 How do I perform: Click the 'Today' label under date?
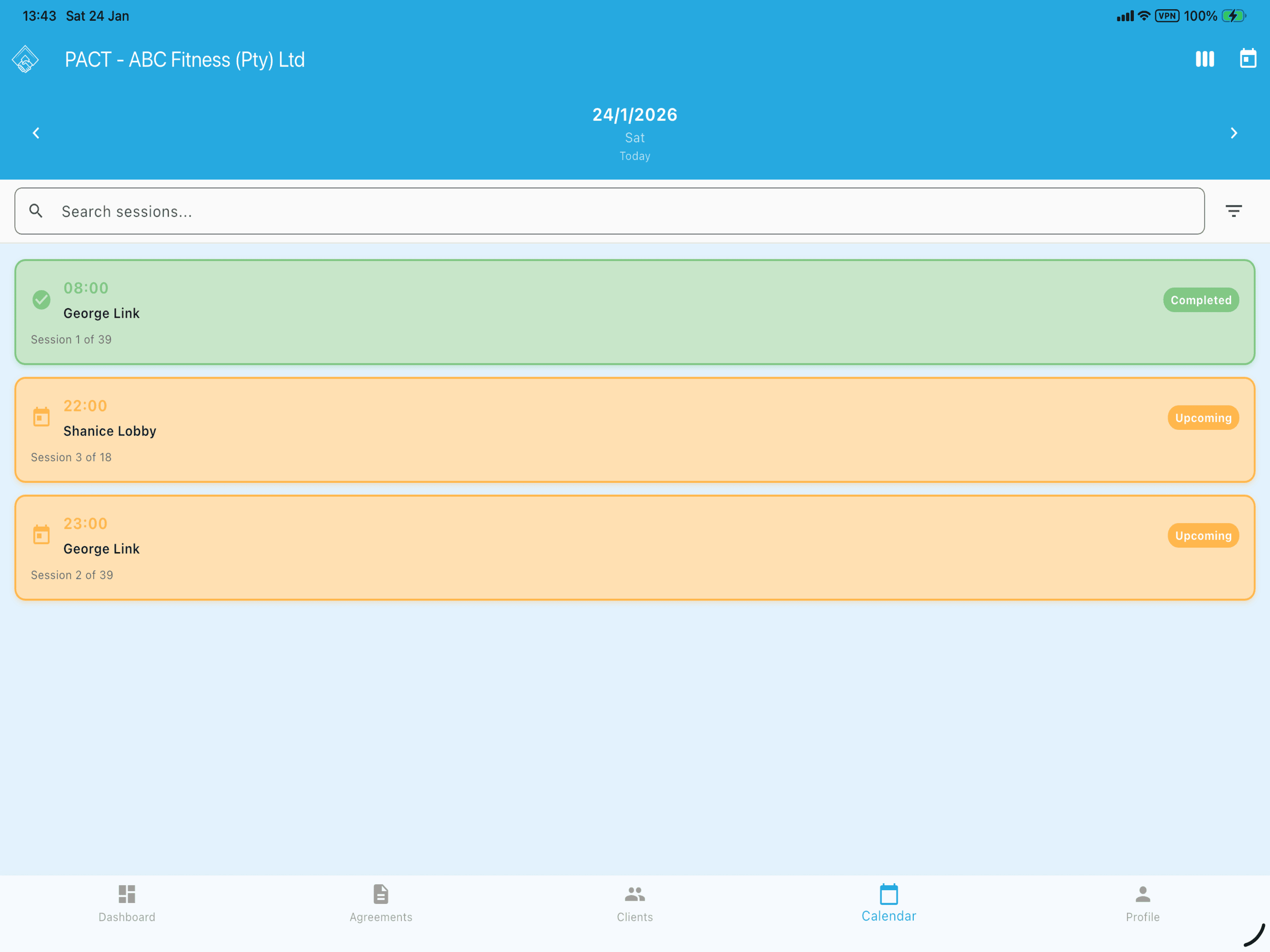pyautogui.click(x=635, y=156)
